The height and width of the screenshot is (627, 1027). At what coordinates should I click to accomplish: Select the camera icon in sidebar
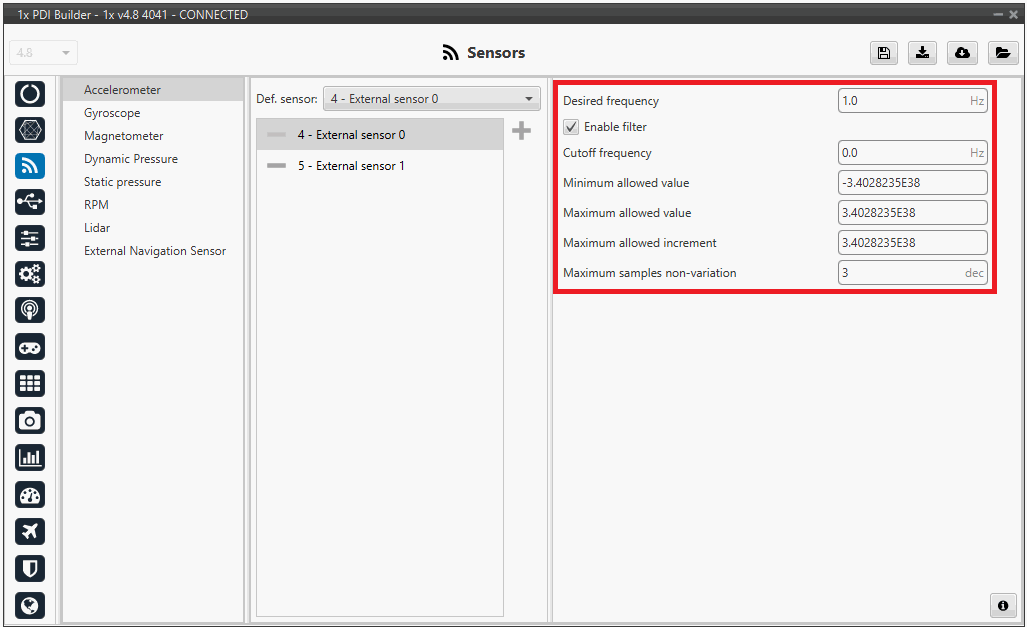point(30,420)
